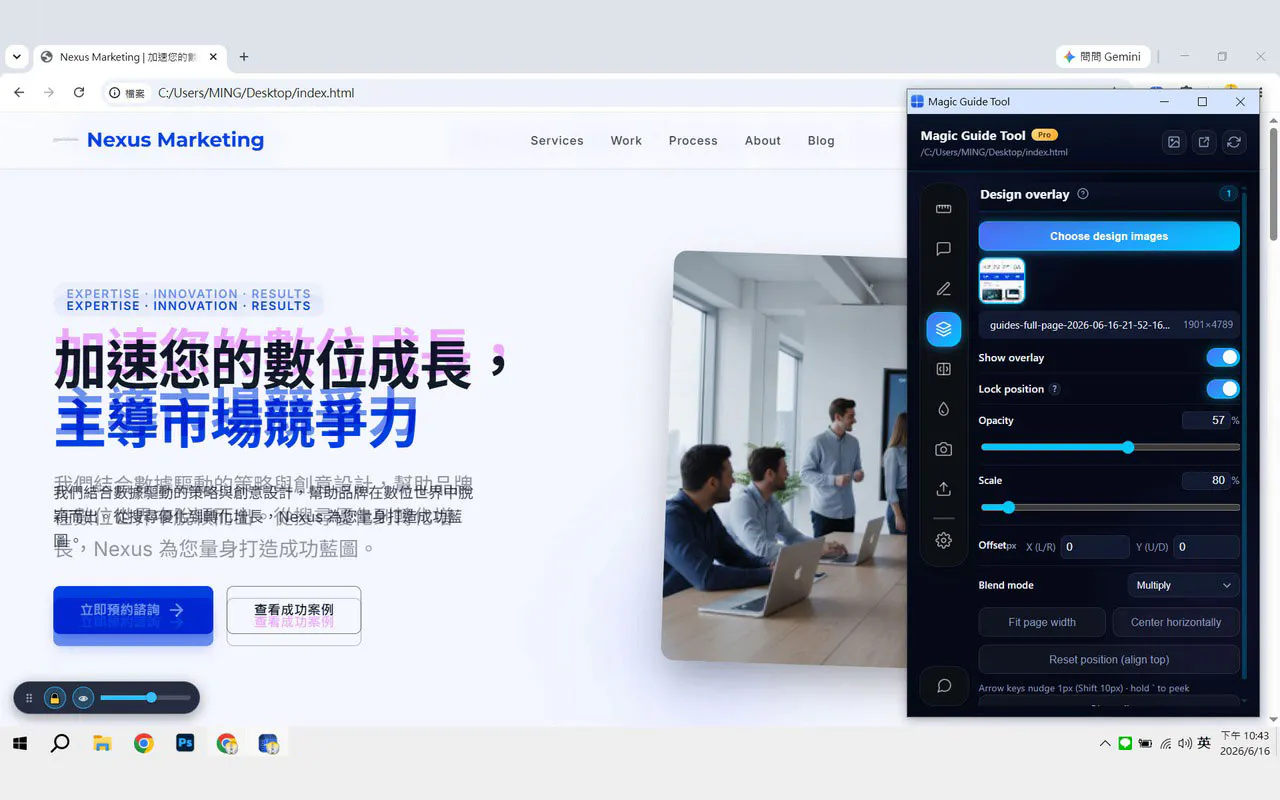Click the image icon in Magic Guide header
The height and width of the screenshot is (800, 1280).
point(1174,142)
